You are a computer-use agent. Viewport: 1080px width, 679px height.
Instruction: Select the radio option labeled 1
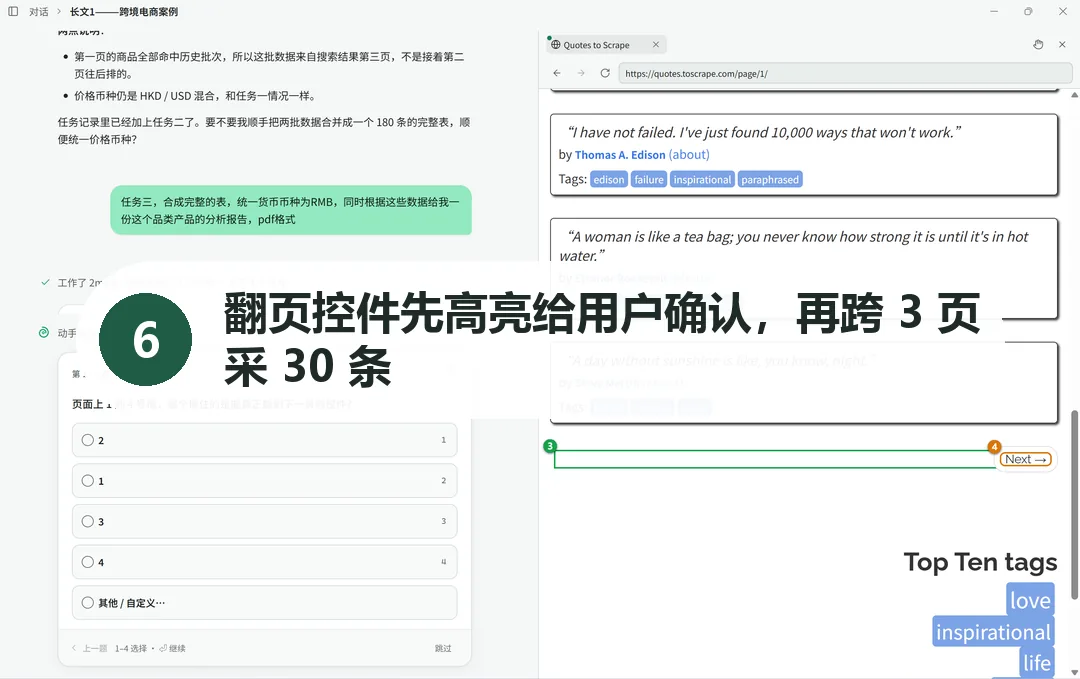click(264, 481)
